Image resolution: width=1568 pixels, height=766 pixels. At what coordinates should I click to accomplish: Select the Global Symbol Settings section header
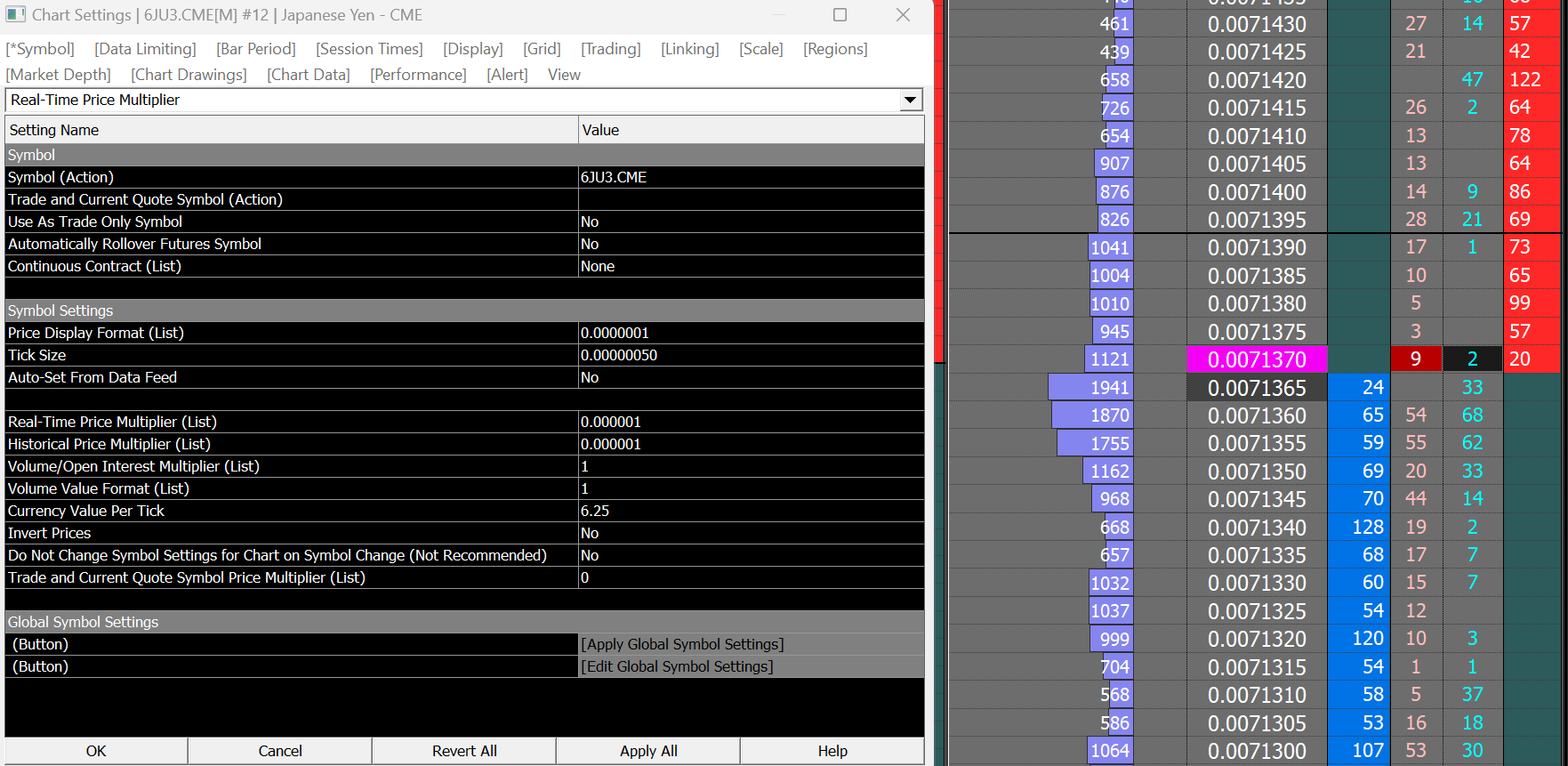tap(464, 622)
